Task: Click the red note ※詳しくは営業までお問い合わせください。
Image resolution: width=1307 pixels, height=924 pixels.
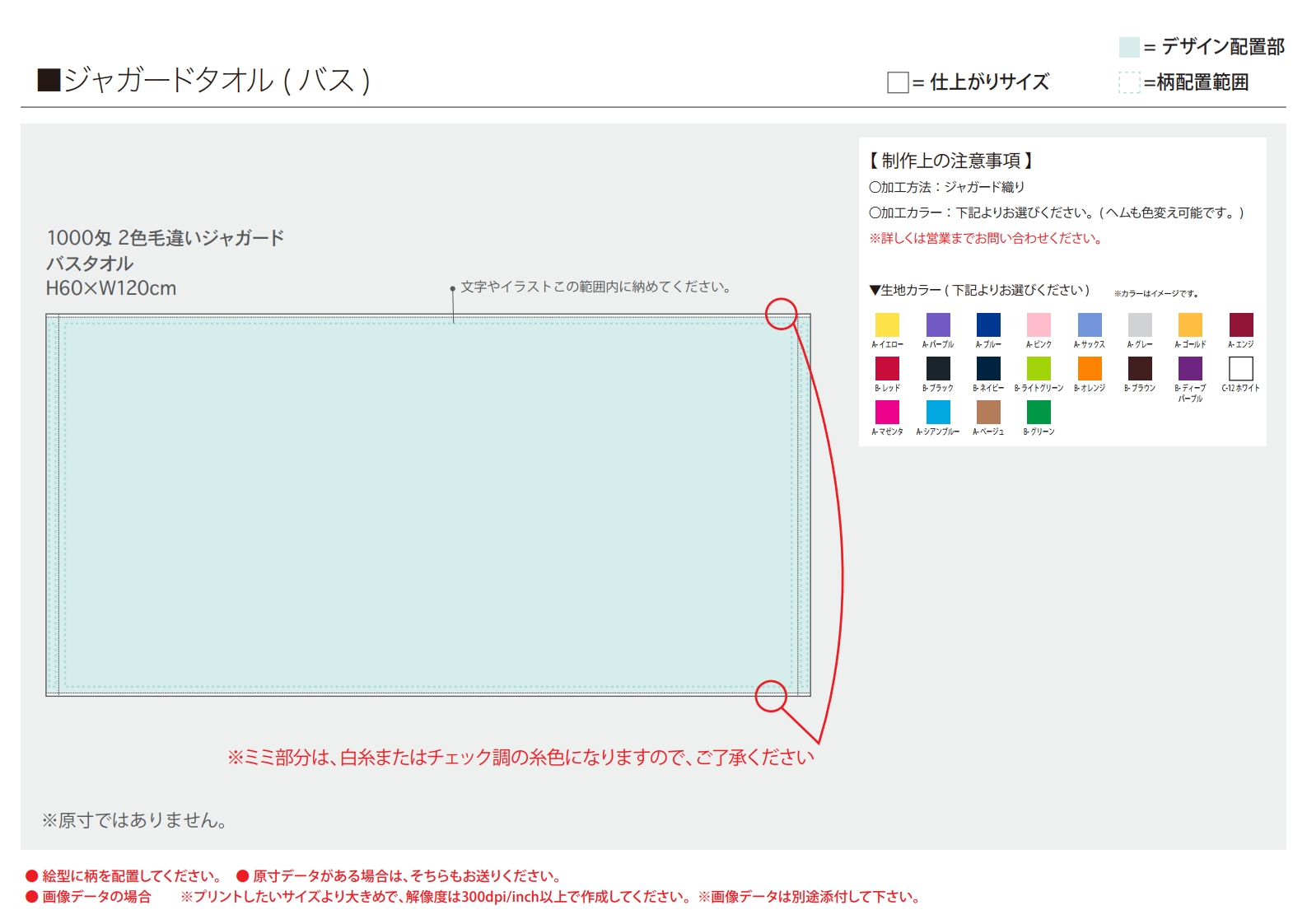Action: pyautogui.click(x=986, y=238)
